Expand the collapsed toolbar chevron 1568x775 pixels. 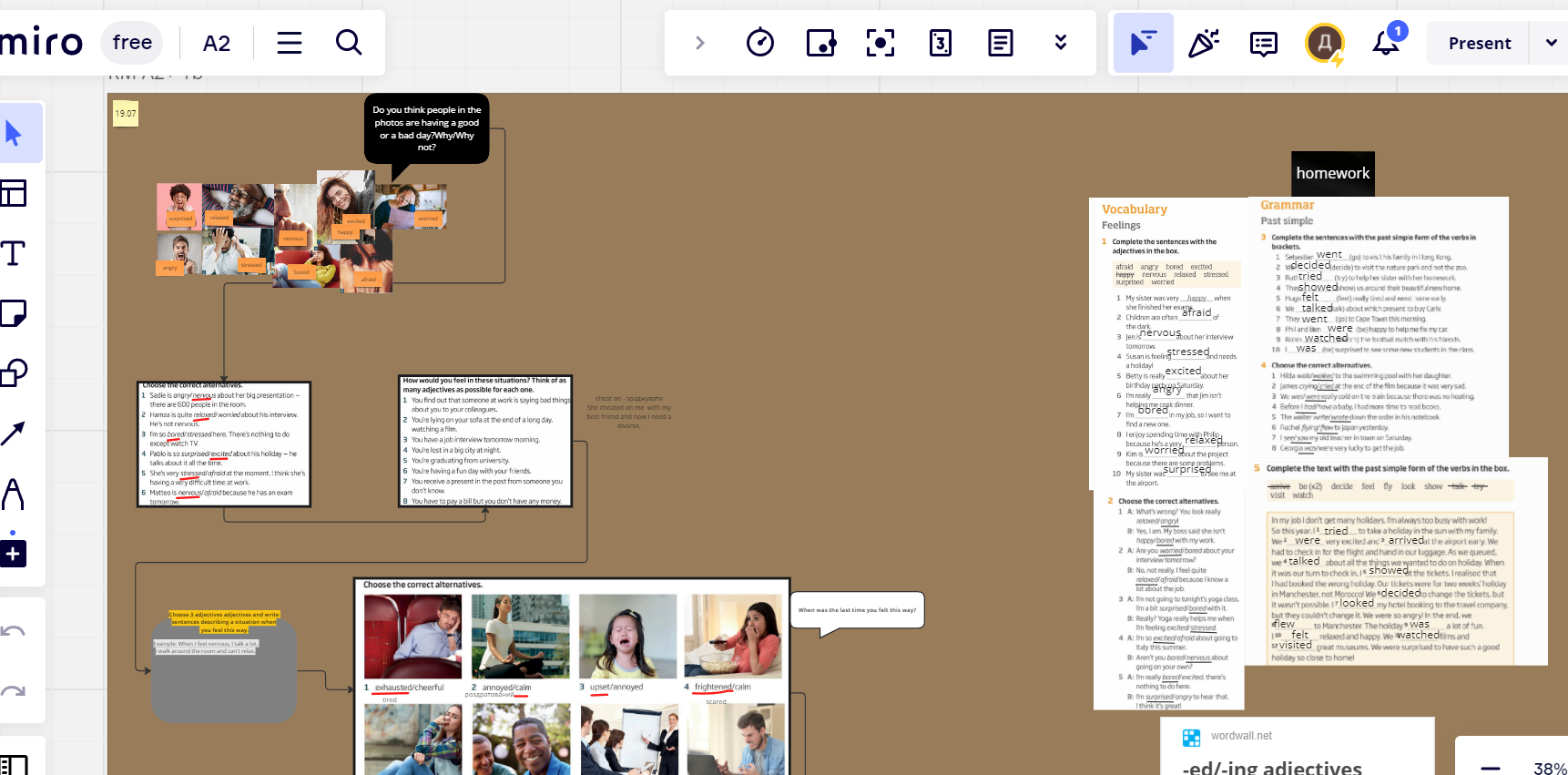(699, 43)
